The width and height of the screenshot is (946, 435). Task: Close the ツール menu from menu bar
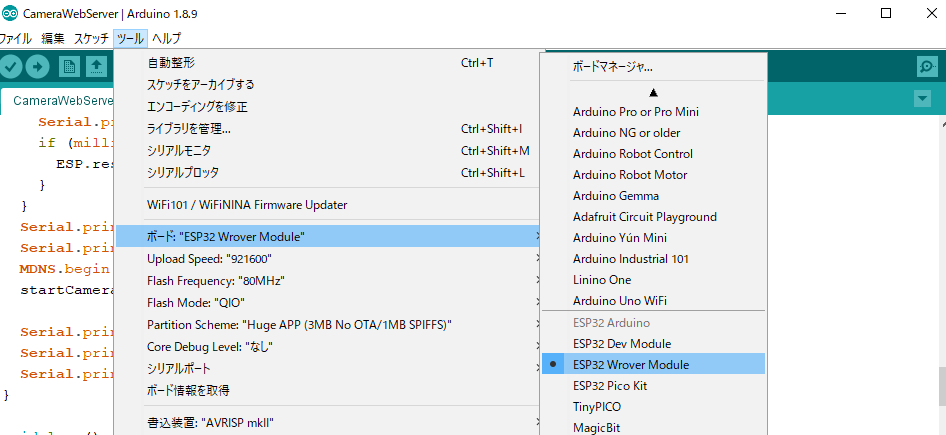[x=130, y=39]
